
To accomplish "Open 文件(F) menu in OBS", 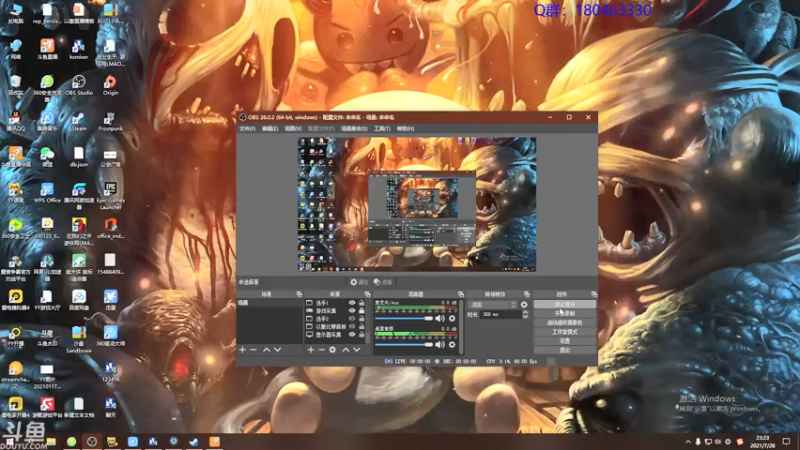I will click(247, 129).
